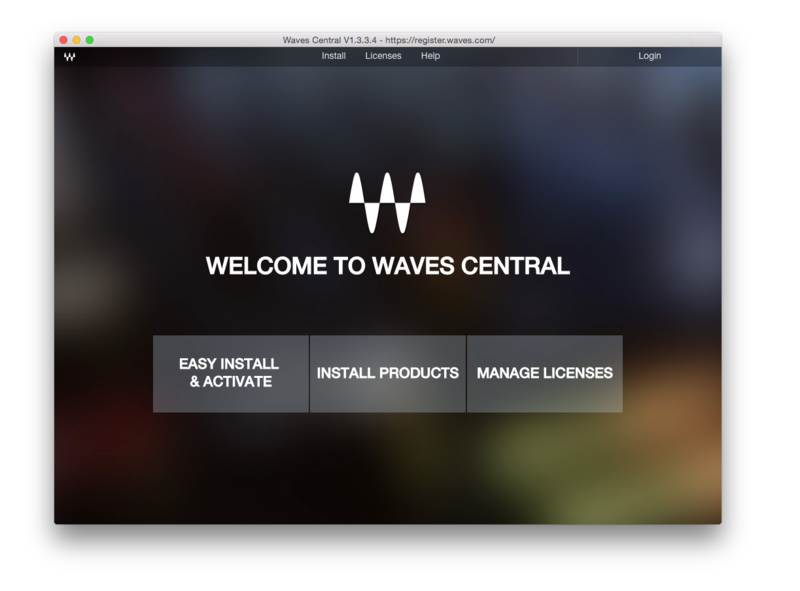Select the Install Products button
Viewport: 800px width, 591px height.
(x=388, y=374)
